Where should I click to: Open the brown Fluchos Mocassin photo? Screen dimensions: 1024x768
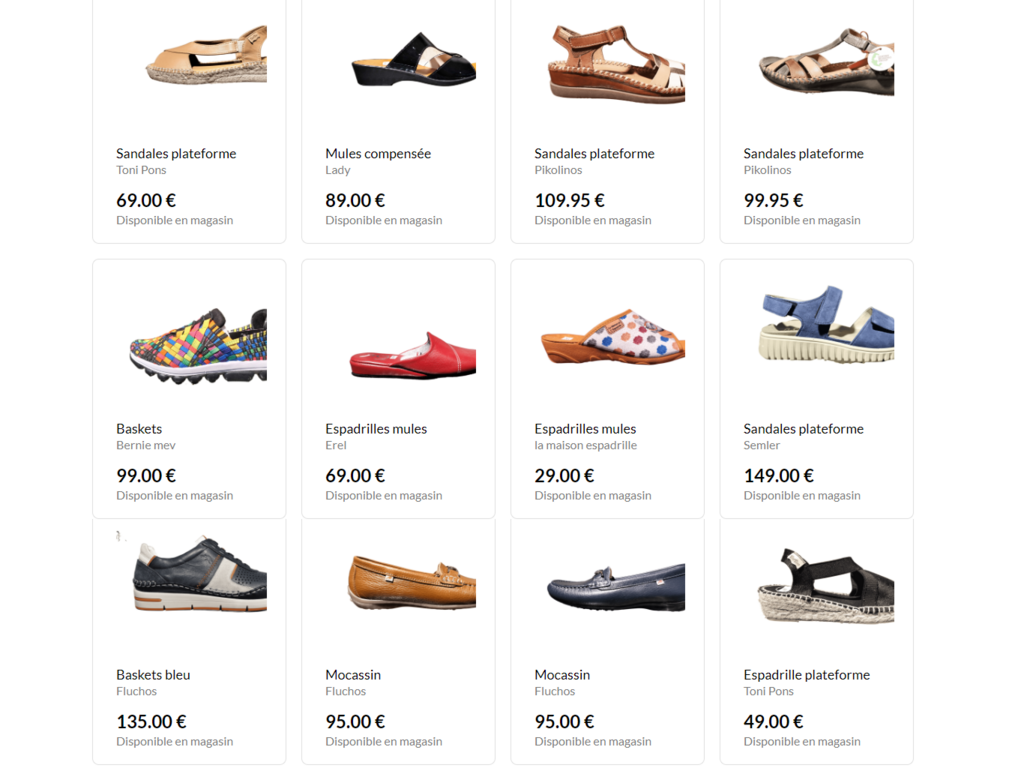411,582
